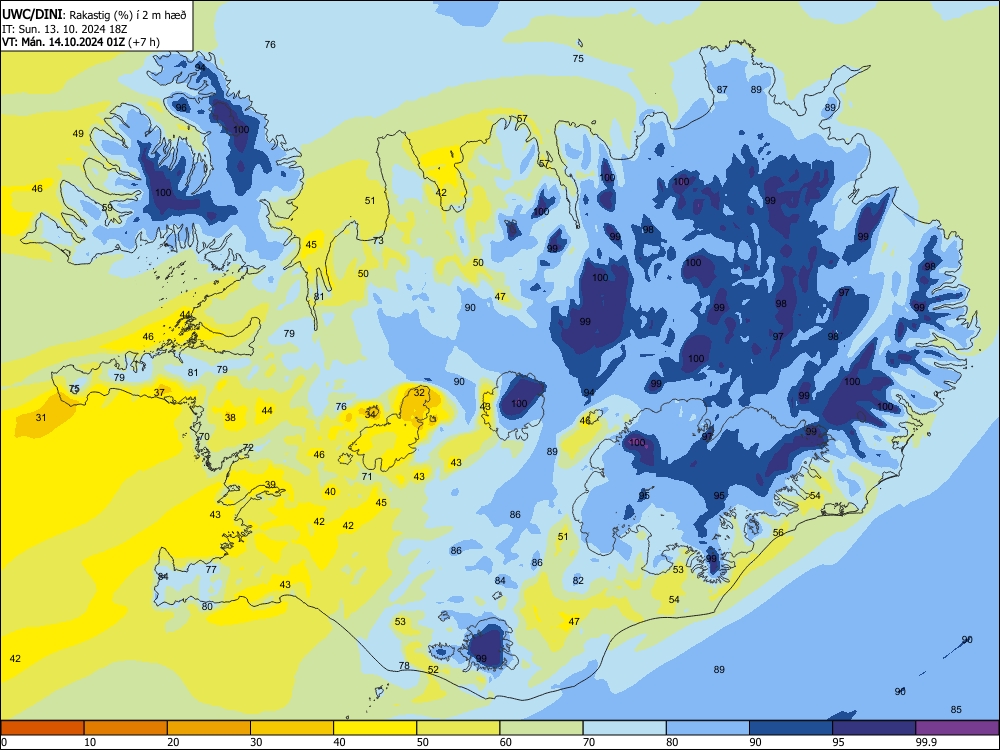Click the humidity value '49' on the map
This screenshot has height=750, width=1000.
tap(78, 134)
